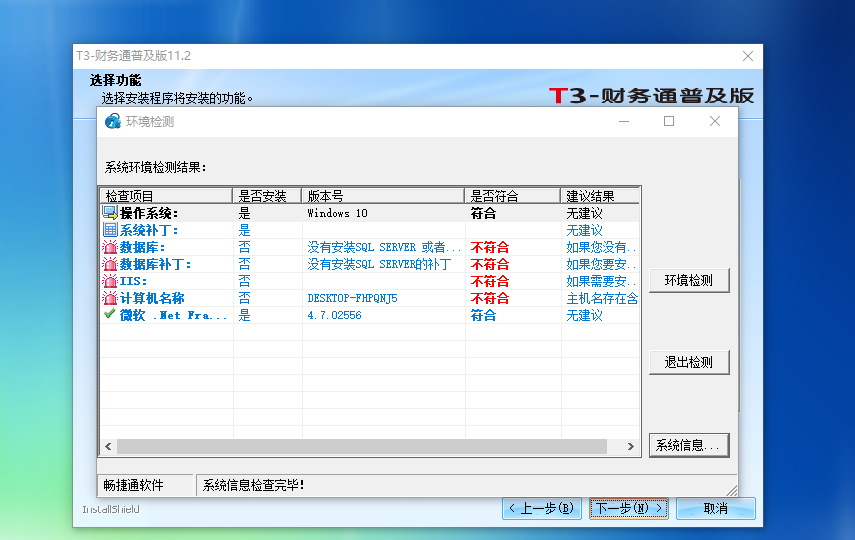Click the window resize grip corner
This screenshot has height=540, width=855.
(x=732, y=491)
